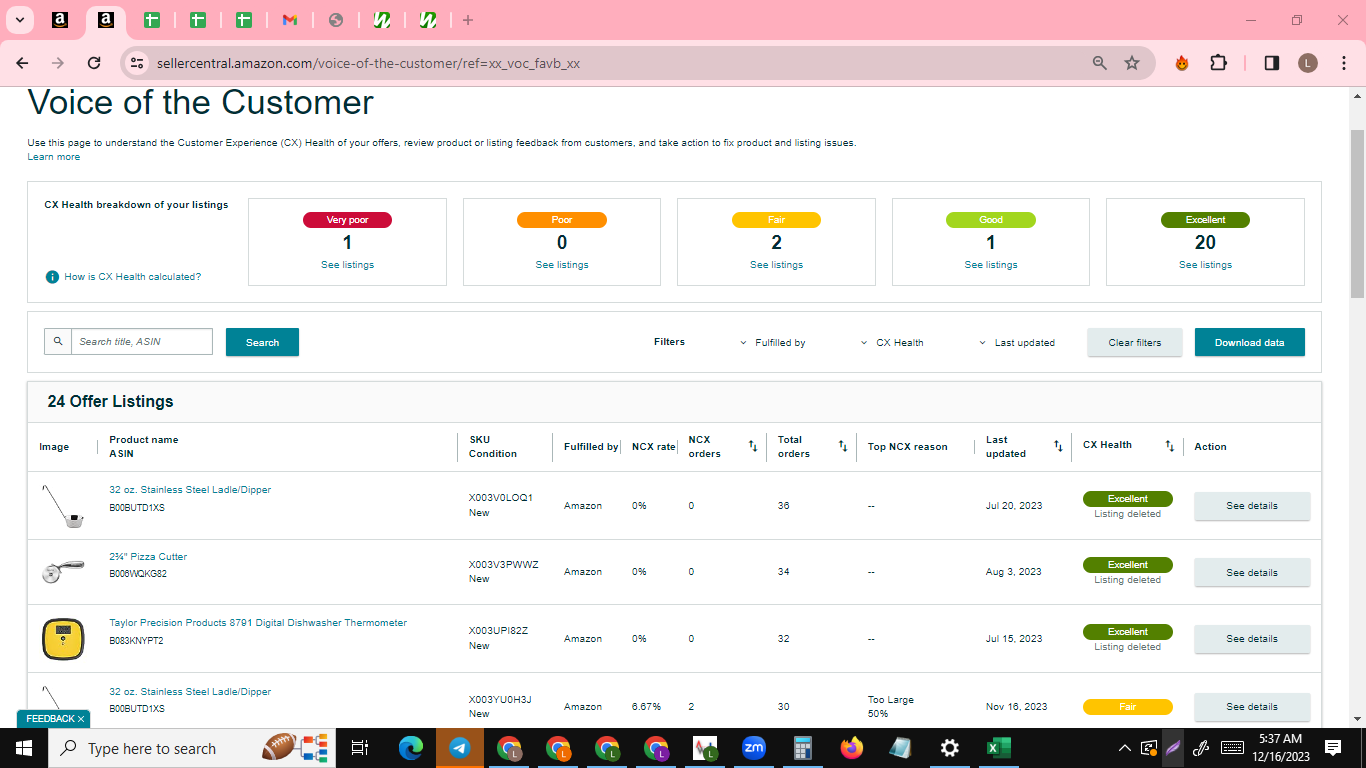See details for the 2¾" Pizza Cutter row

tap(1252, 573)
